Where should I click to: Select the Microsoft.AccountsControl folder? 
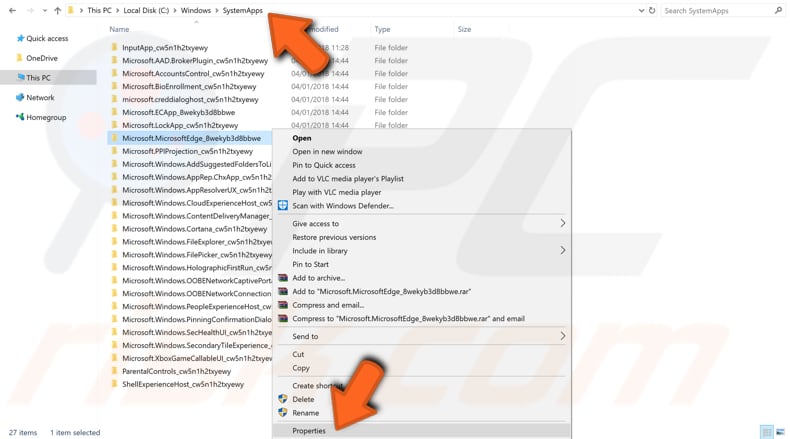[193, 74]
